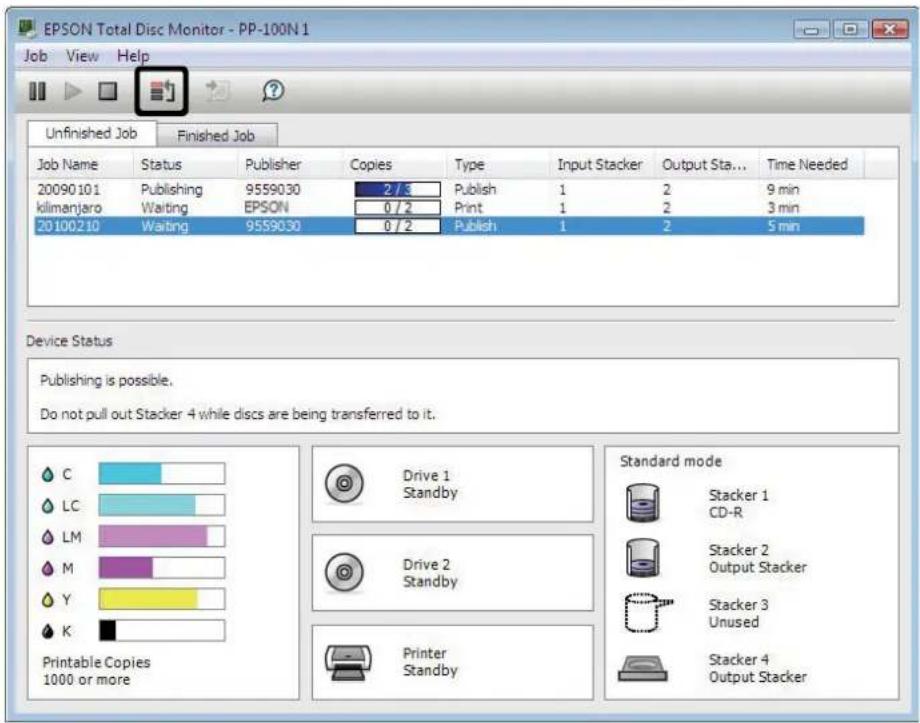Image resolution: width=920 pixels, height=723 pixels.
Task: Click the Print type cell
Action: (468, 208)
